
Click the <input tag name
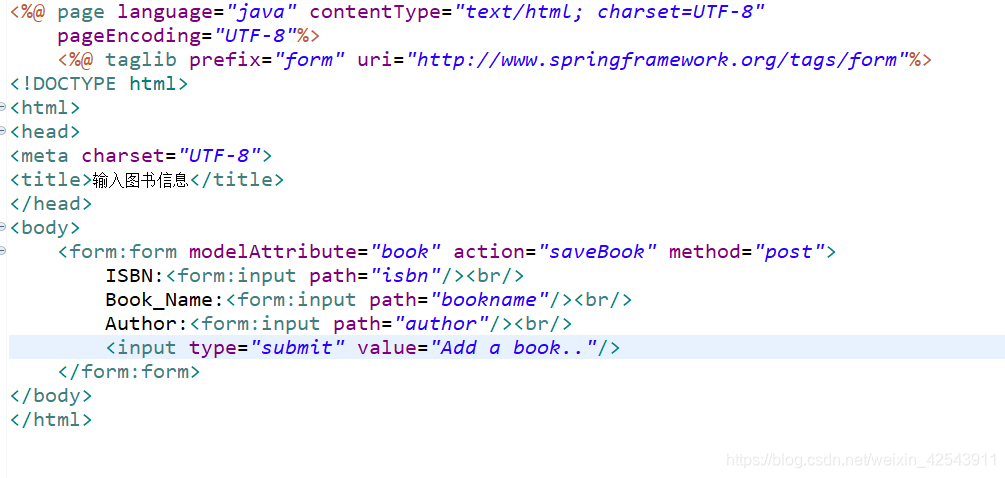pyautogui.click(x=141, y=348)
